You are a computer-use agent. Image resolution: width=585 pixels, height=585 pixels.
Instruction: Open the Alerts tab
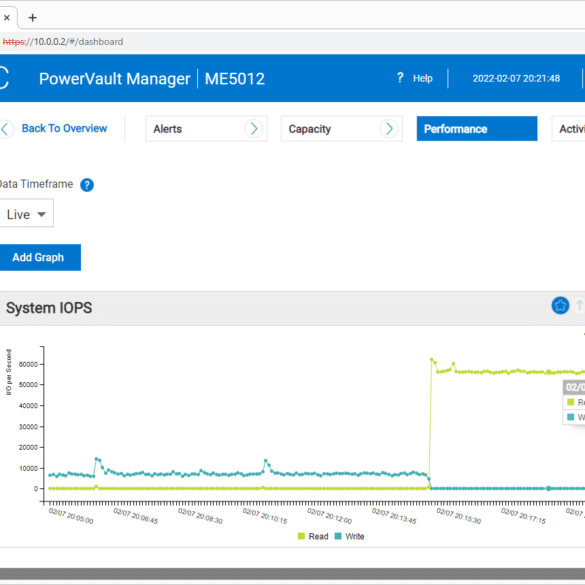206,129
